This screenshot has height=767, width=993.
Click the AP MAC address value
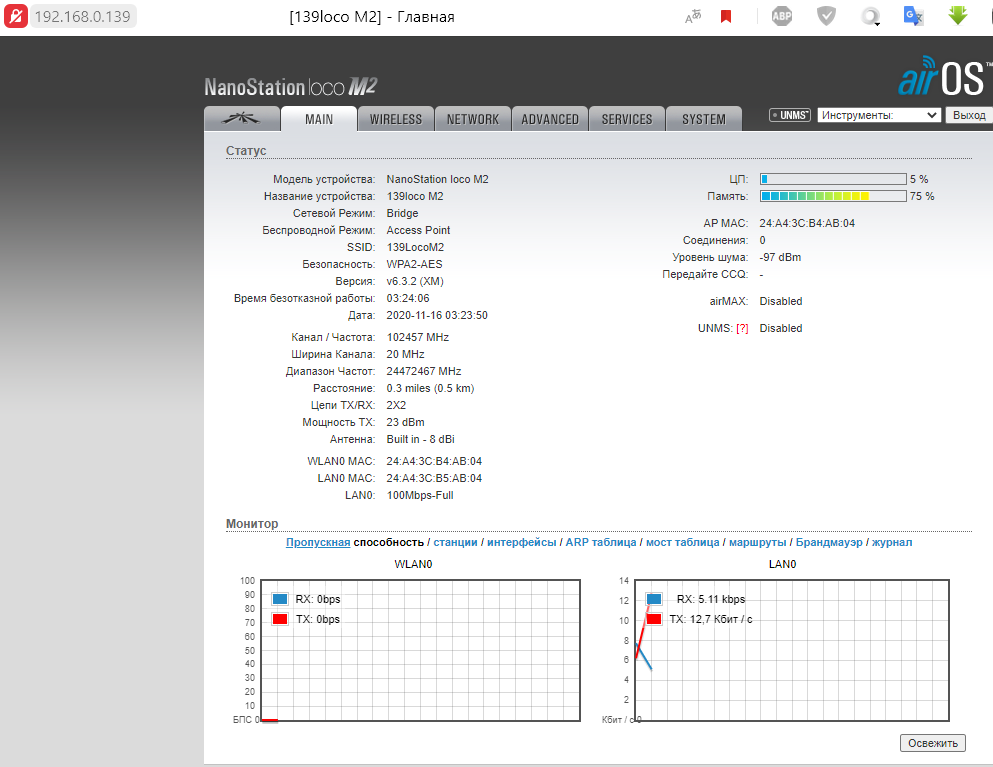[x=807, y=223]
